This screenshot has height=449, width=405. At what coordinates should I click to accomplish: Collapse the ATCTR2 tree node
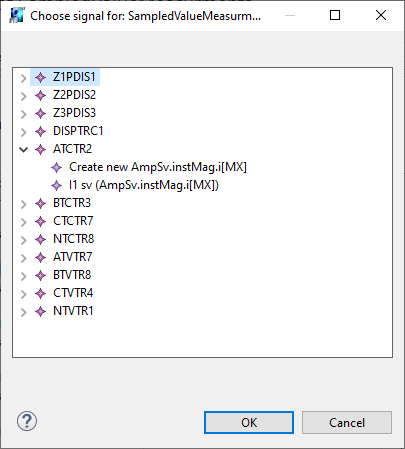pyautogui.click(x=23, y=149)
